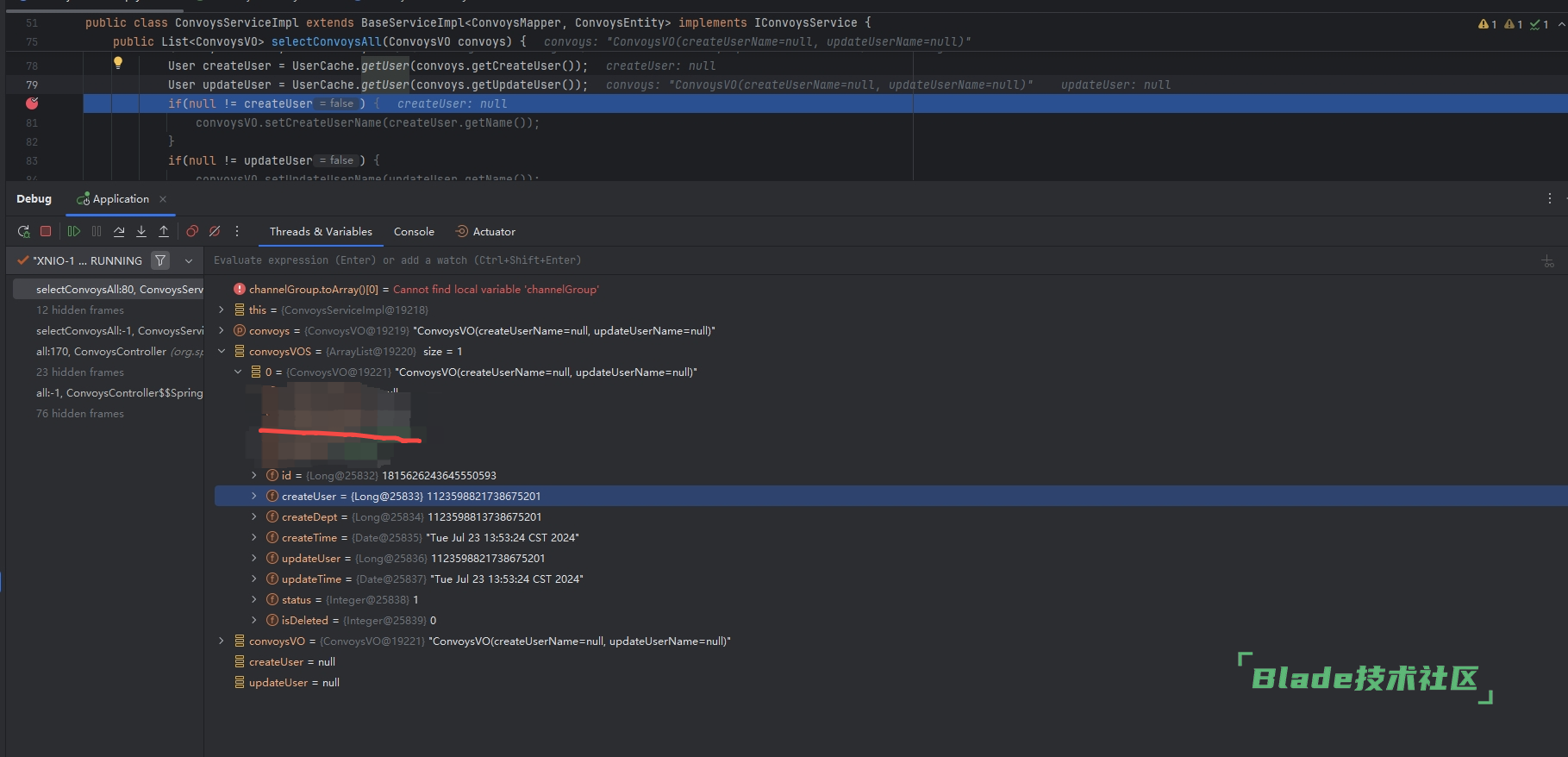Viewport: 1568px width, 757px height.
Task: Select the createUser = null variable
Action: tap(292, 662)
